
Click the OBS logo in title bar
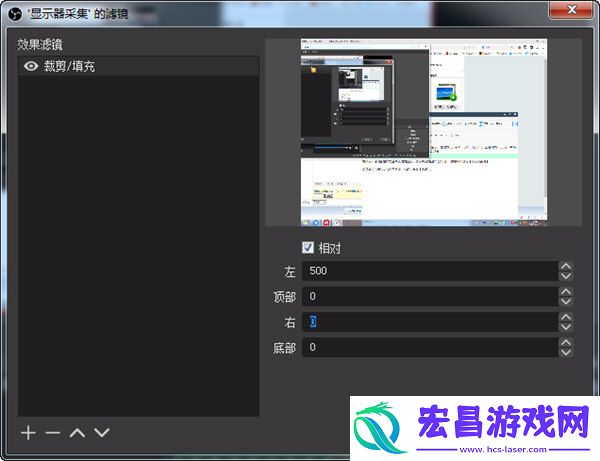(x=15, y=15)
